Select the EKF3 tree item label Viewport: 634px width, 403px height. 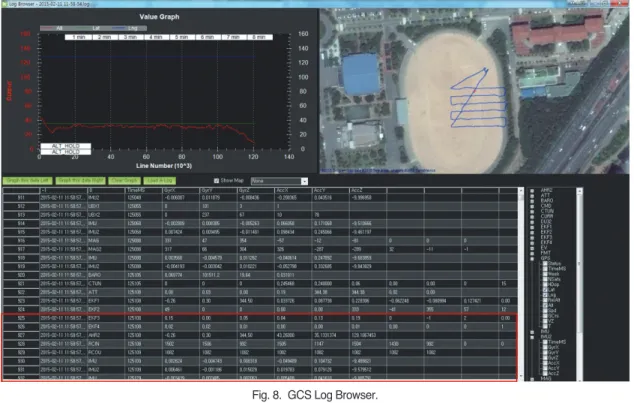click(546, 237)
